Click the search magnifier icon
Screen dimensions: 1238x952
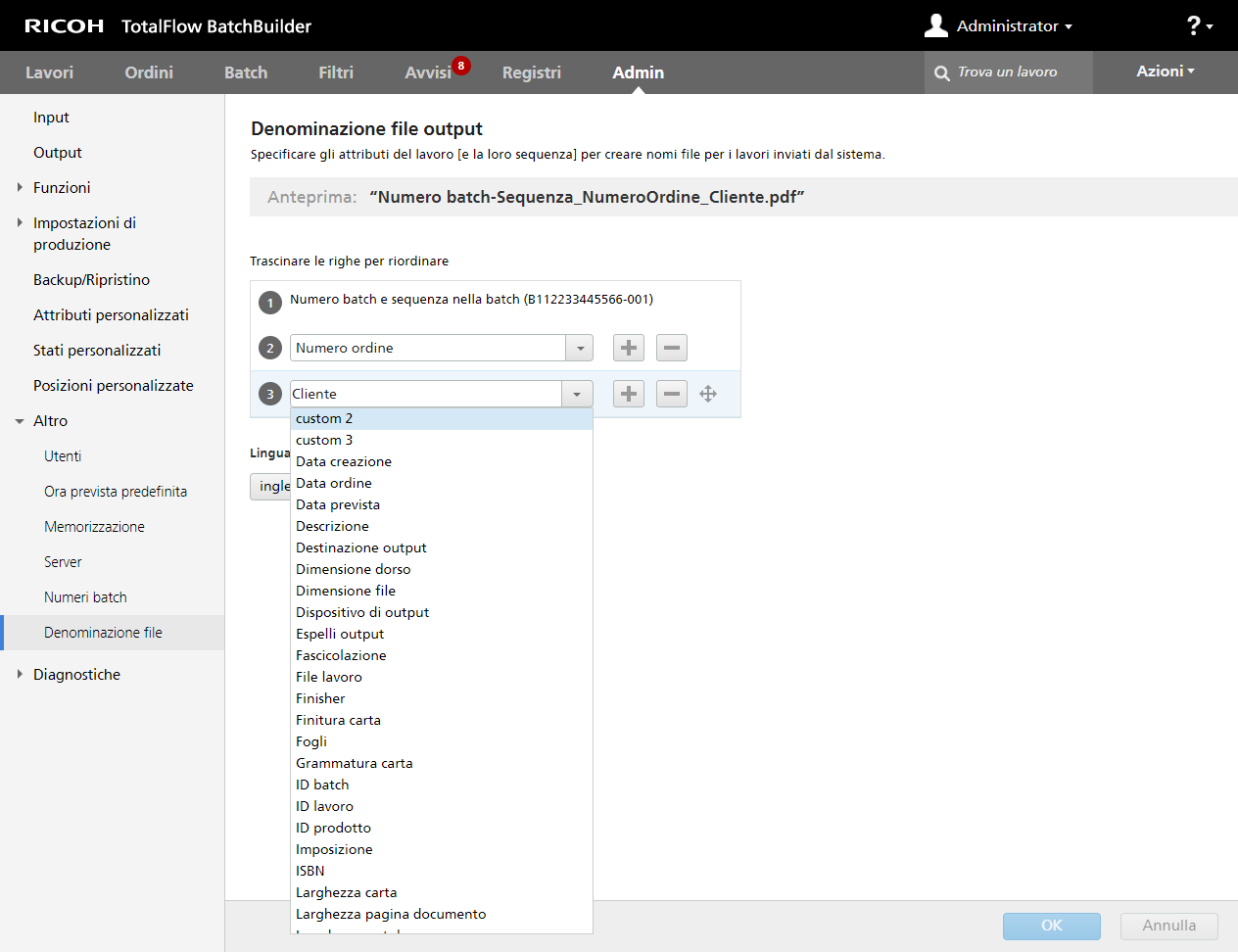pyautogui.click(x=942, y=73)
